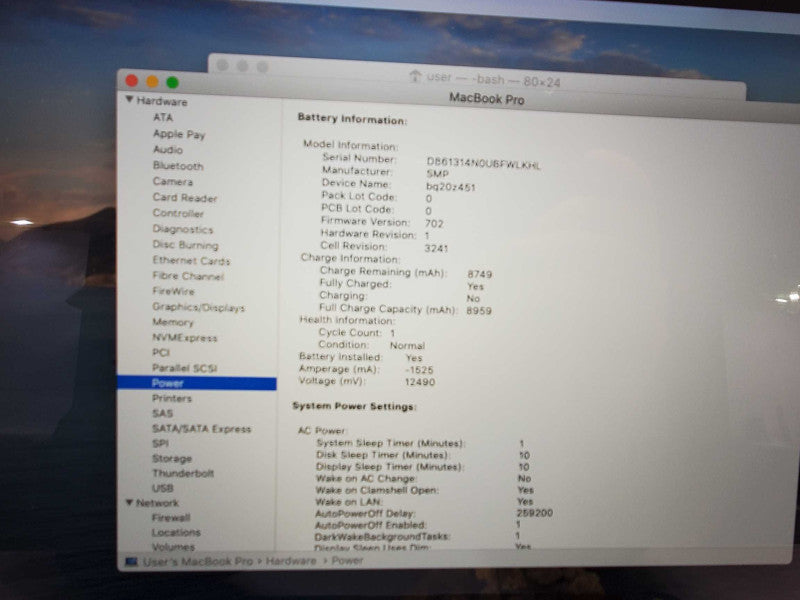Click the Condition value Normal
The height and width of the screenshot is (600, 800).
pyautogui.click(x=407, y=346)
